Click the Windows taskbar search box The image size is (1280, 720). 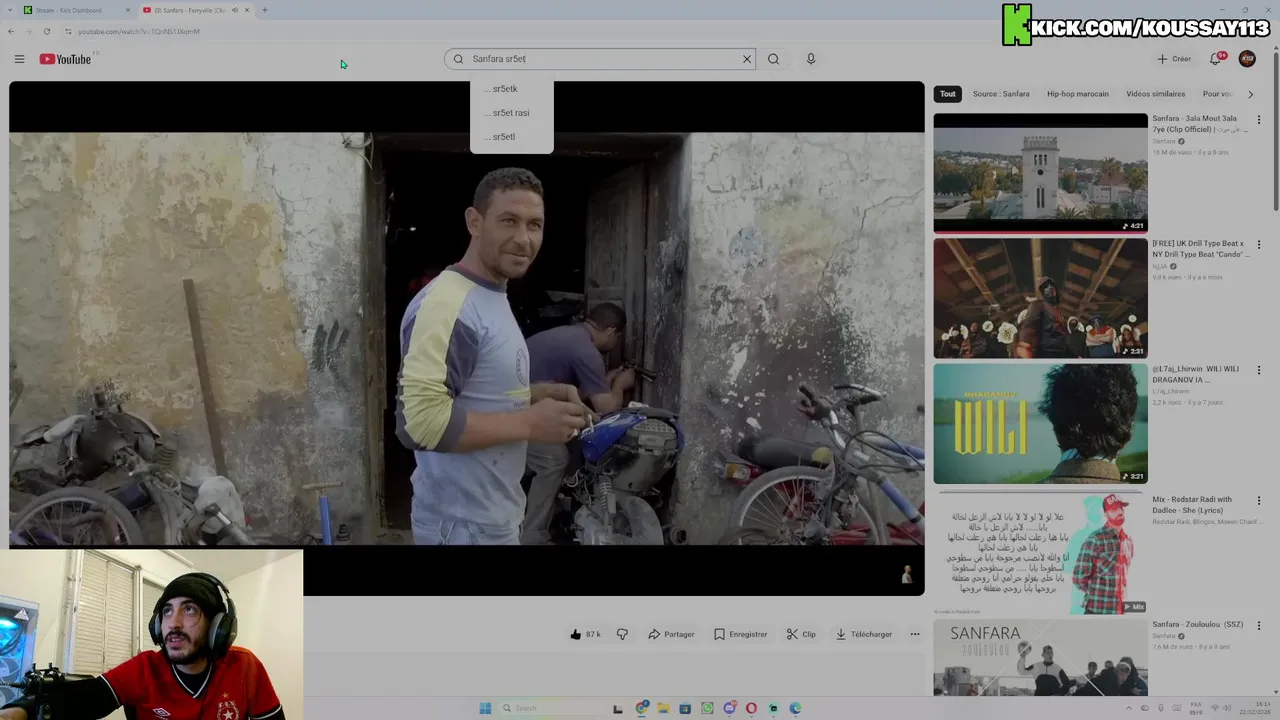550,708
